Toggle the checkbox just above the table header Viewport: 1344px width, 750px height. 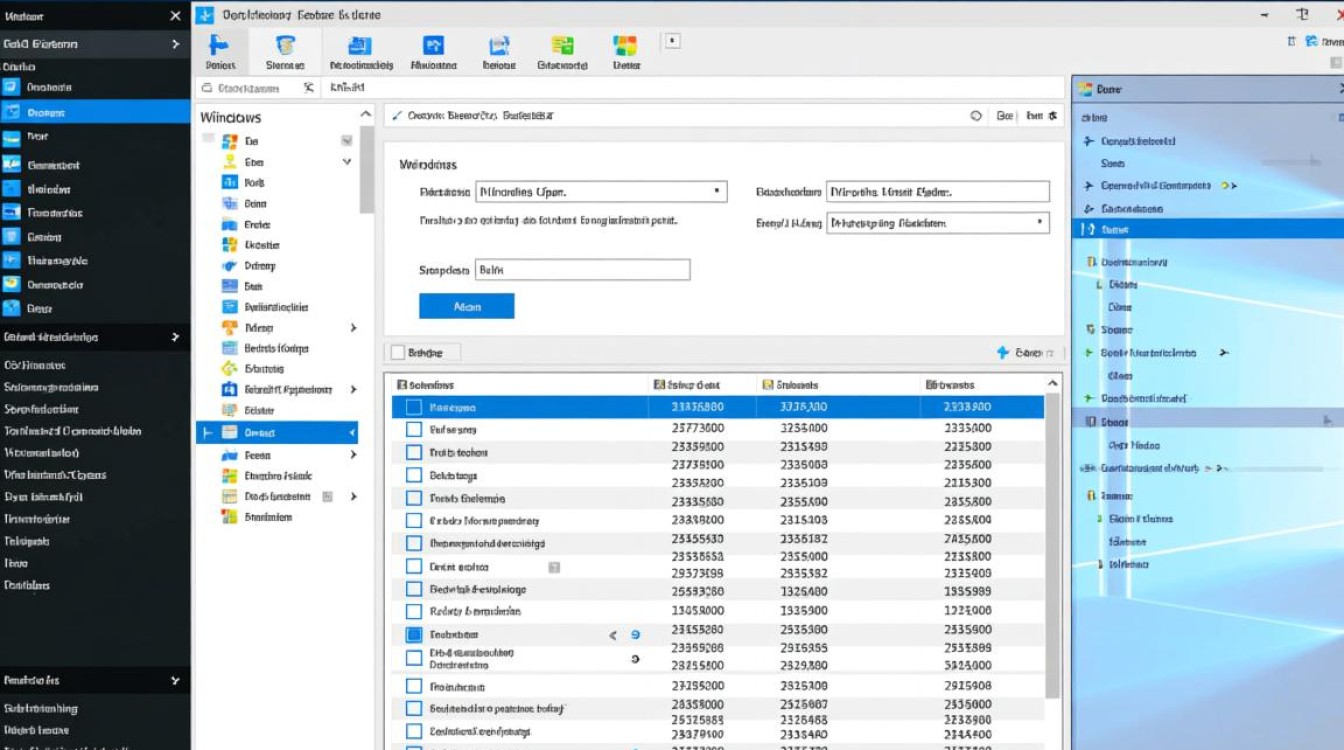[397, 353]
